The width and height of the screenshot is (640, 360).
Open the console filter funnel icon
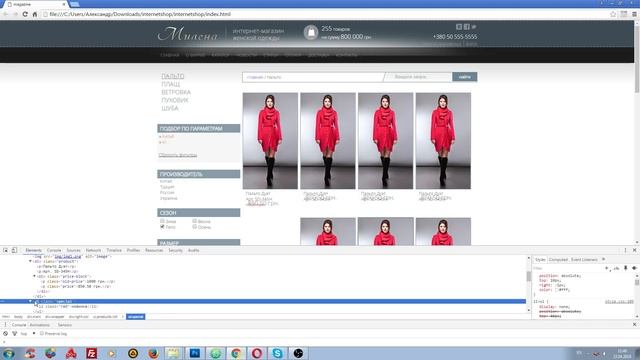(x=14, y=333)
